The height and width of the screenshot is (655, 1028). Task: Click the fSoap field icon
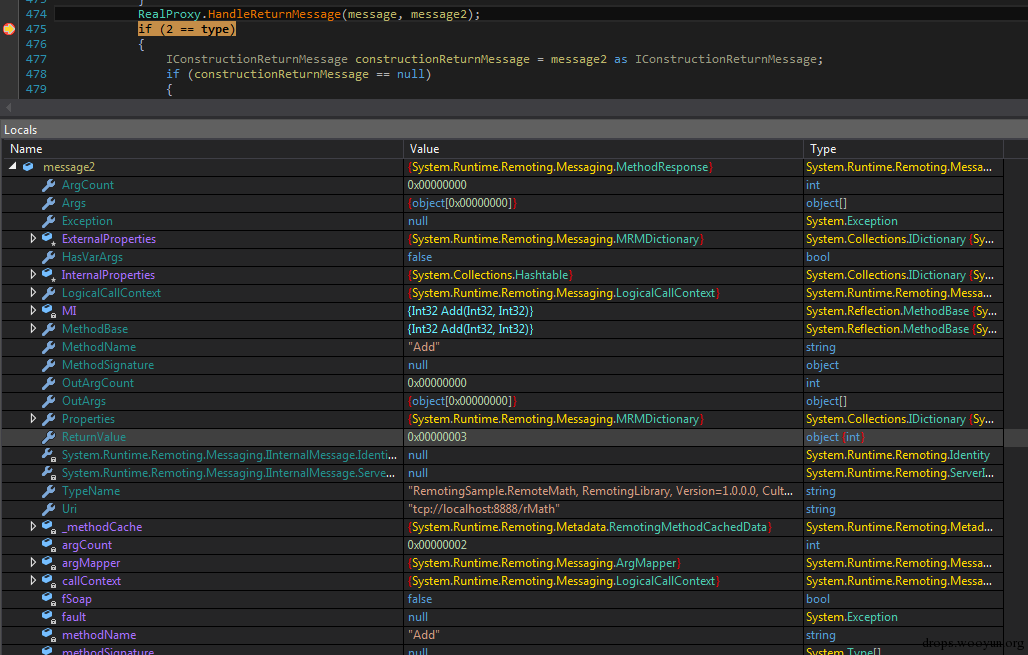click(x=48, y=599)
